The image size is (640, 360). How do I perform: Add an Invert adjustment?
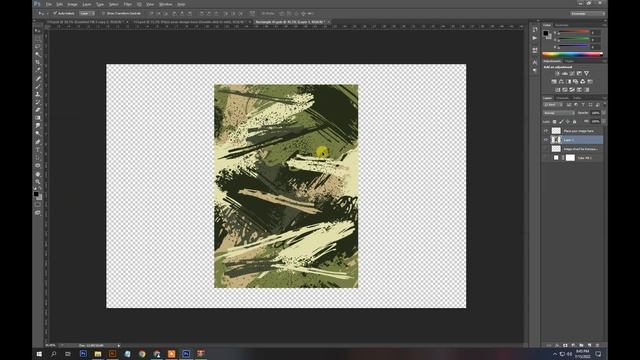coord(558,90)
